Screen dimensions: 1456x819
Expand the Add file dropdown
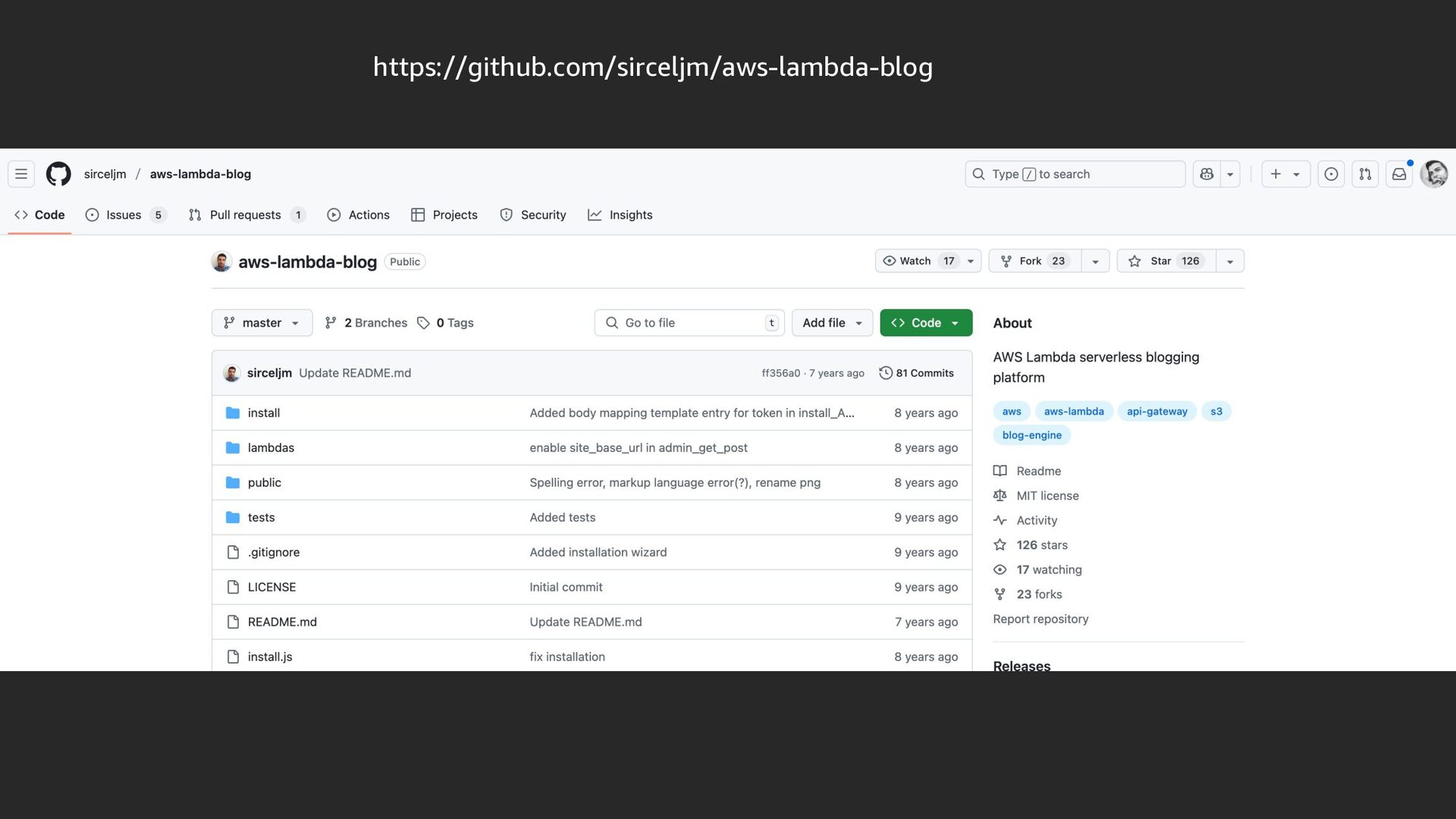point(832,323)
